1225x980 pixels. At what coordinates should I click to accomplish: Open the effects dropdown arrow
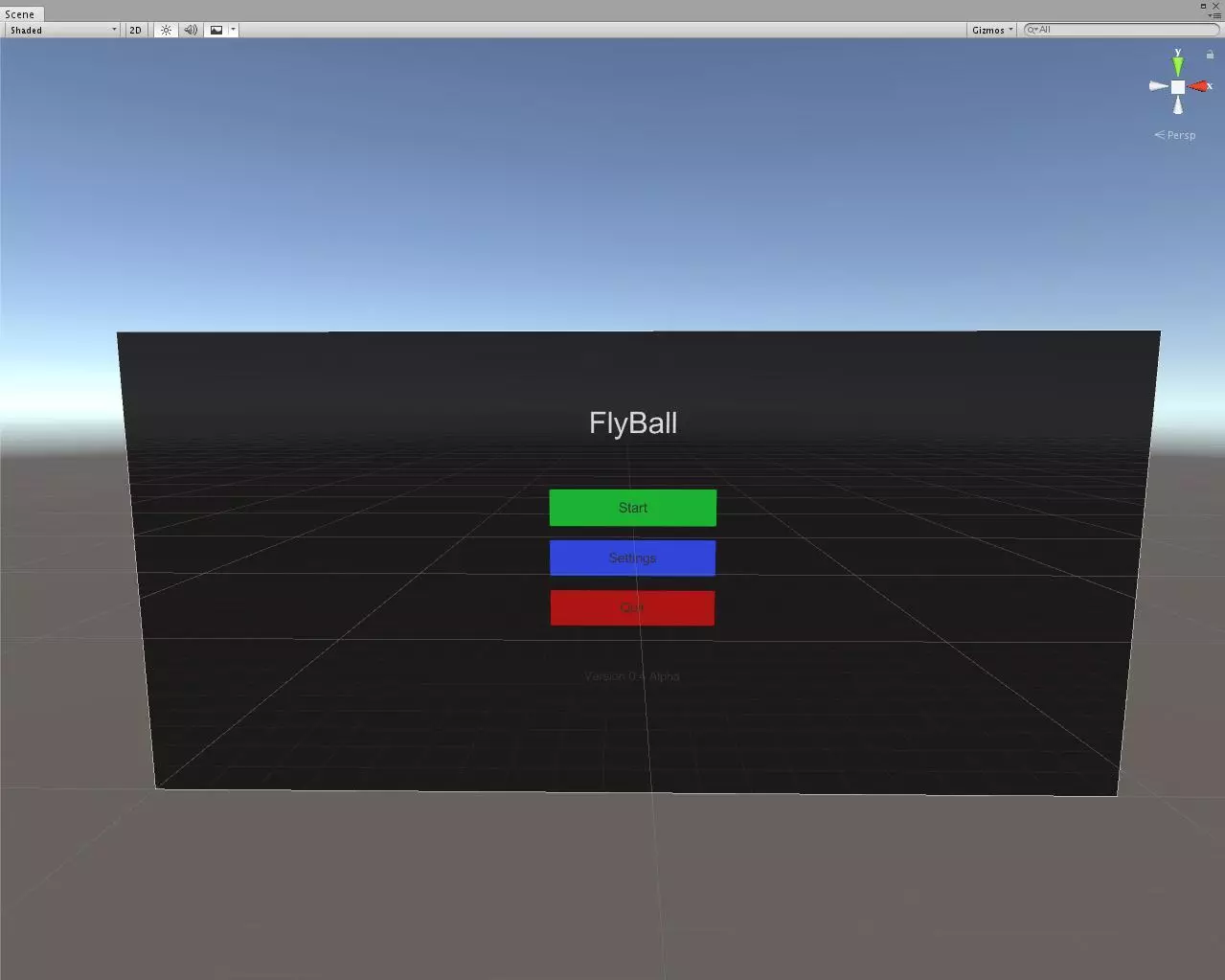click(233, 30)
